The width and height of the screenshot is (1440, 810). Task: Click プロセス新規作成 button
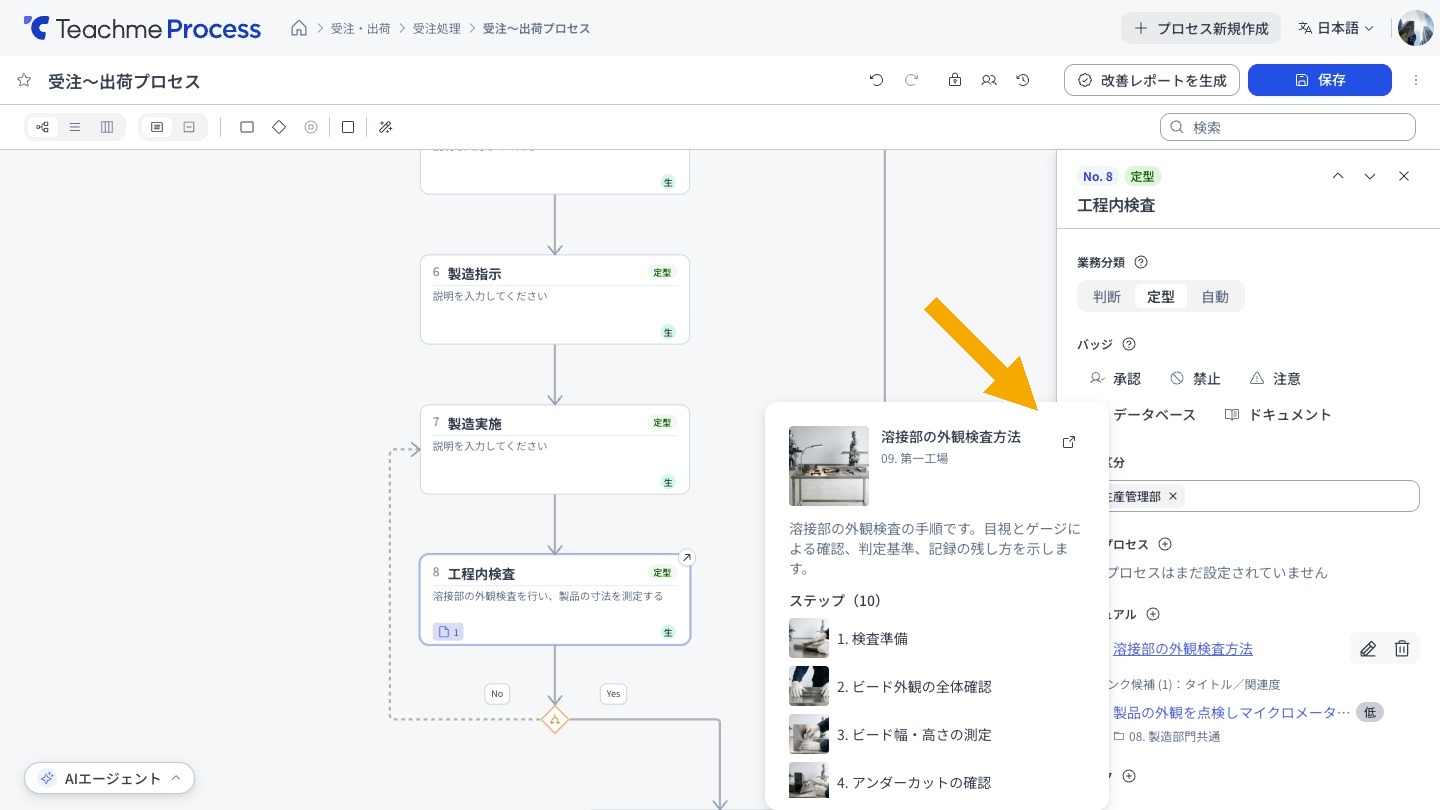click(1201, 28)
